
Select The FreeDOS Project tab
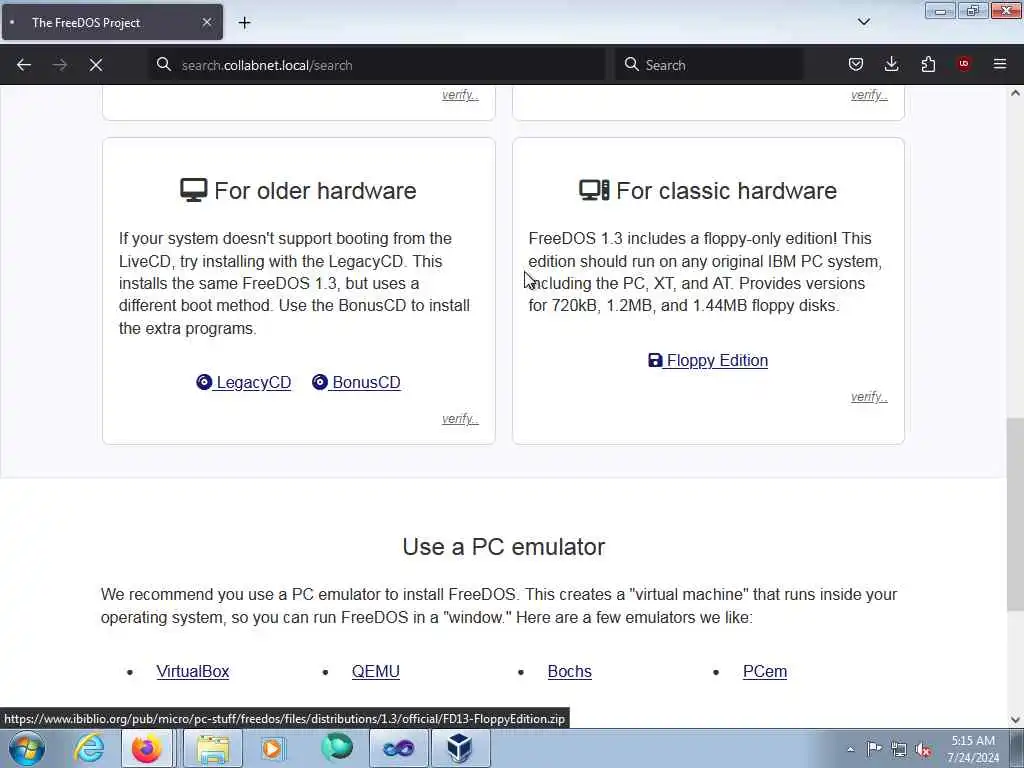(x=112, y=22)
